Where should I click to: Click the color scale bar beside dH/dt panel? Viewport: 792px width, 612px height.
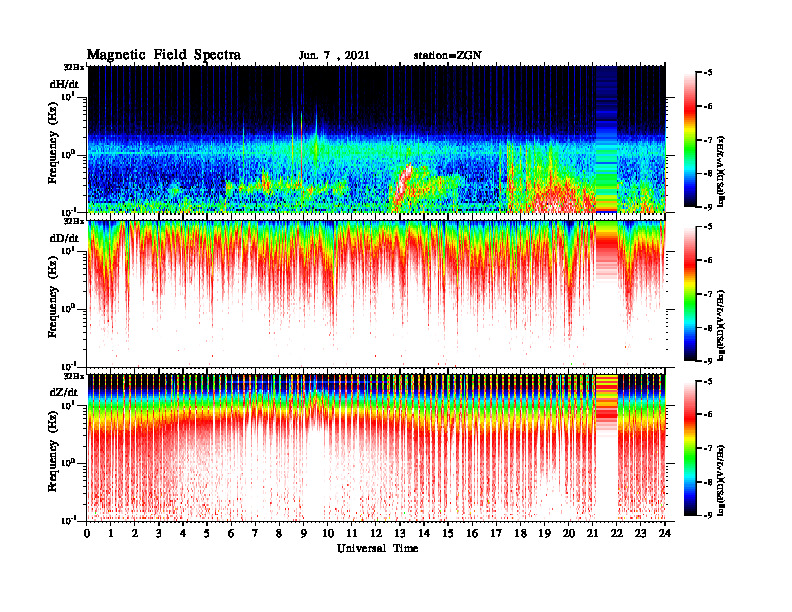point(690,140)
